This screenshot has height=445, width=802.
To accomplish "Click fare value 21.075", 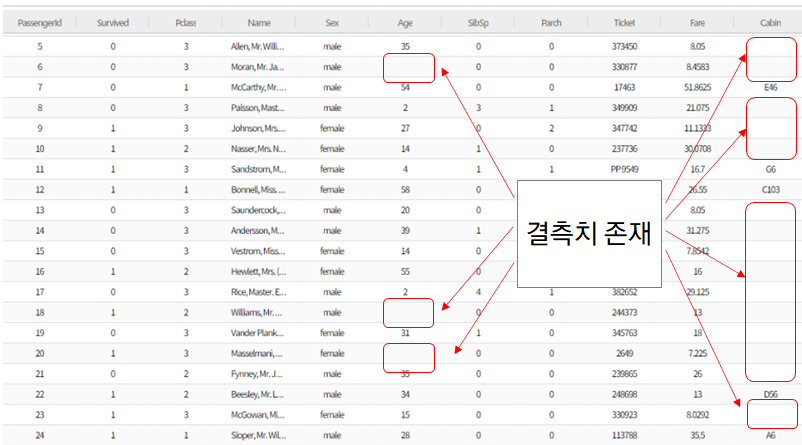I will coord(698,108).
